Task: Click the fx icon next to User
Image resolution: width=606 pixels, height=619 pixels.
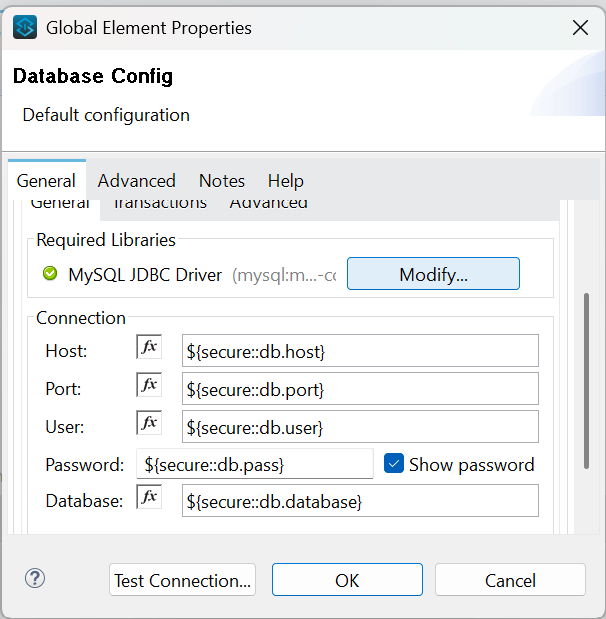Action: 149,424
